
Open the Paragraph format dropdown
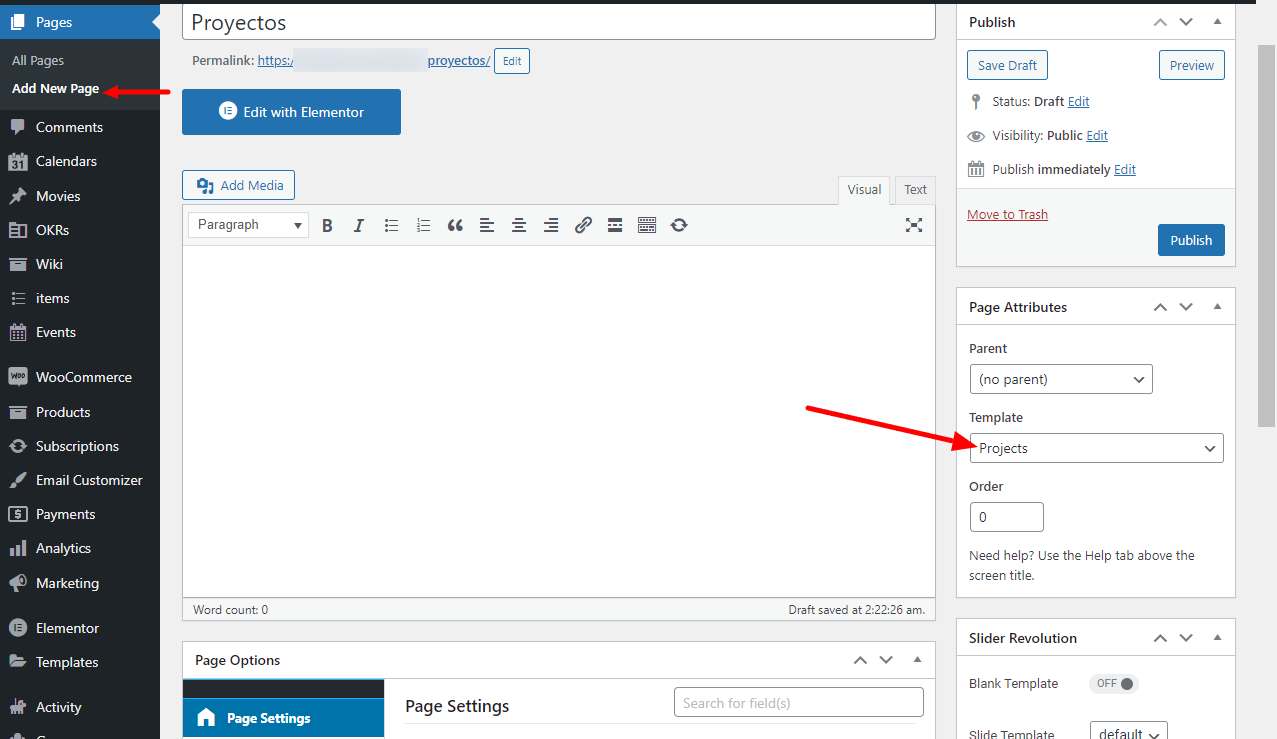[x=248, y=225]
